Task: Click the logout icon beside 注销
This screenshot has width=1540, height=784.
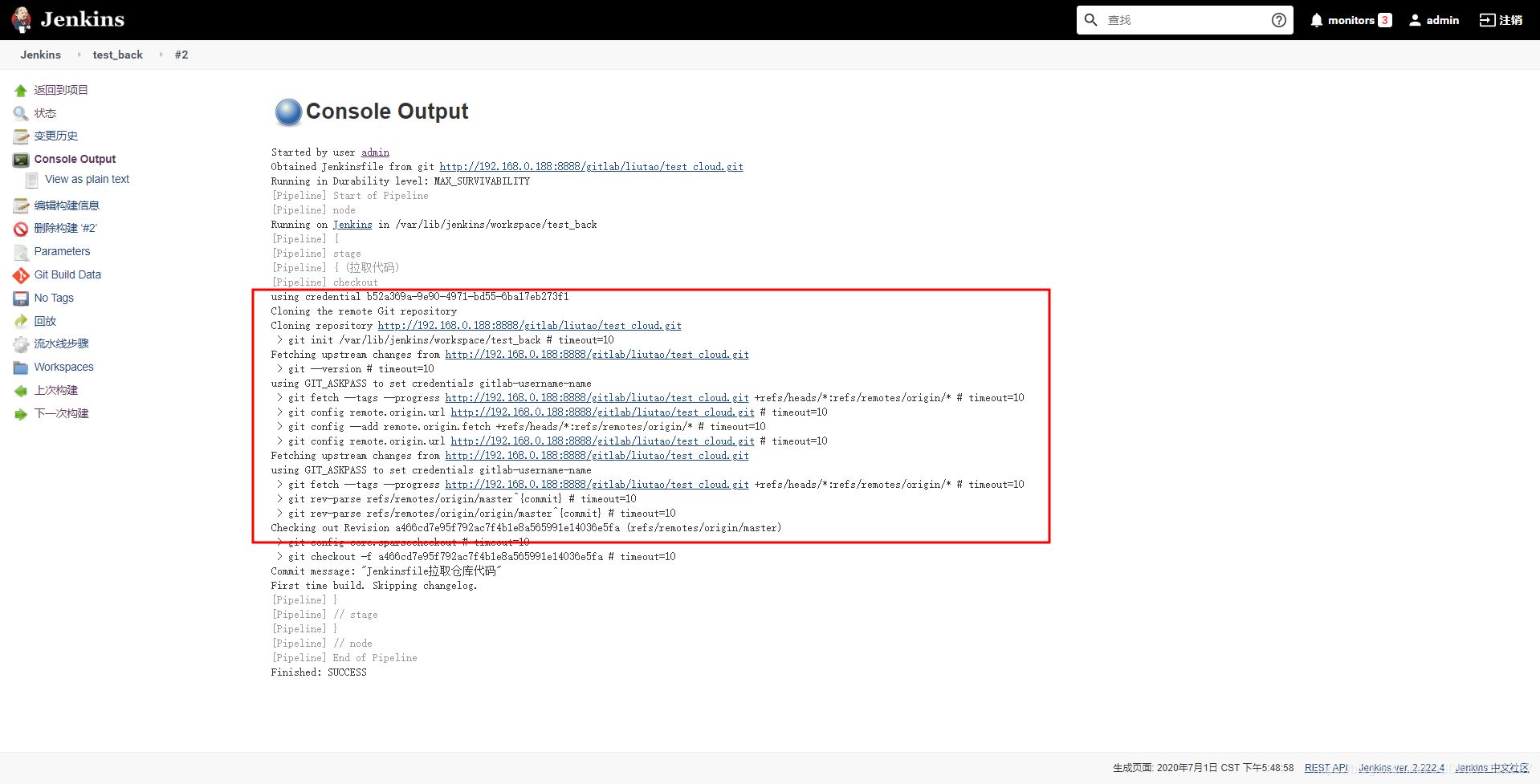Action: (1487, 20)
